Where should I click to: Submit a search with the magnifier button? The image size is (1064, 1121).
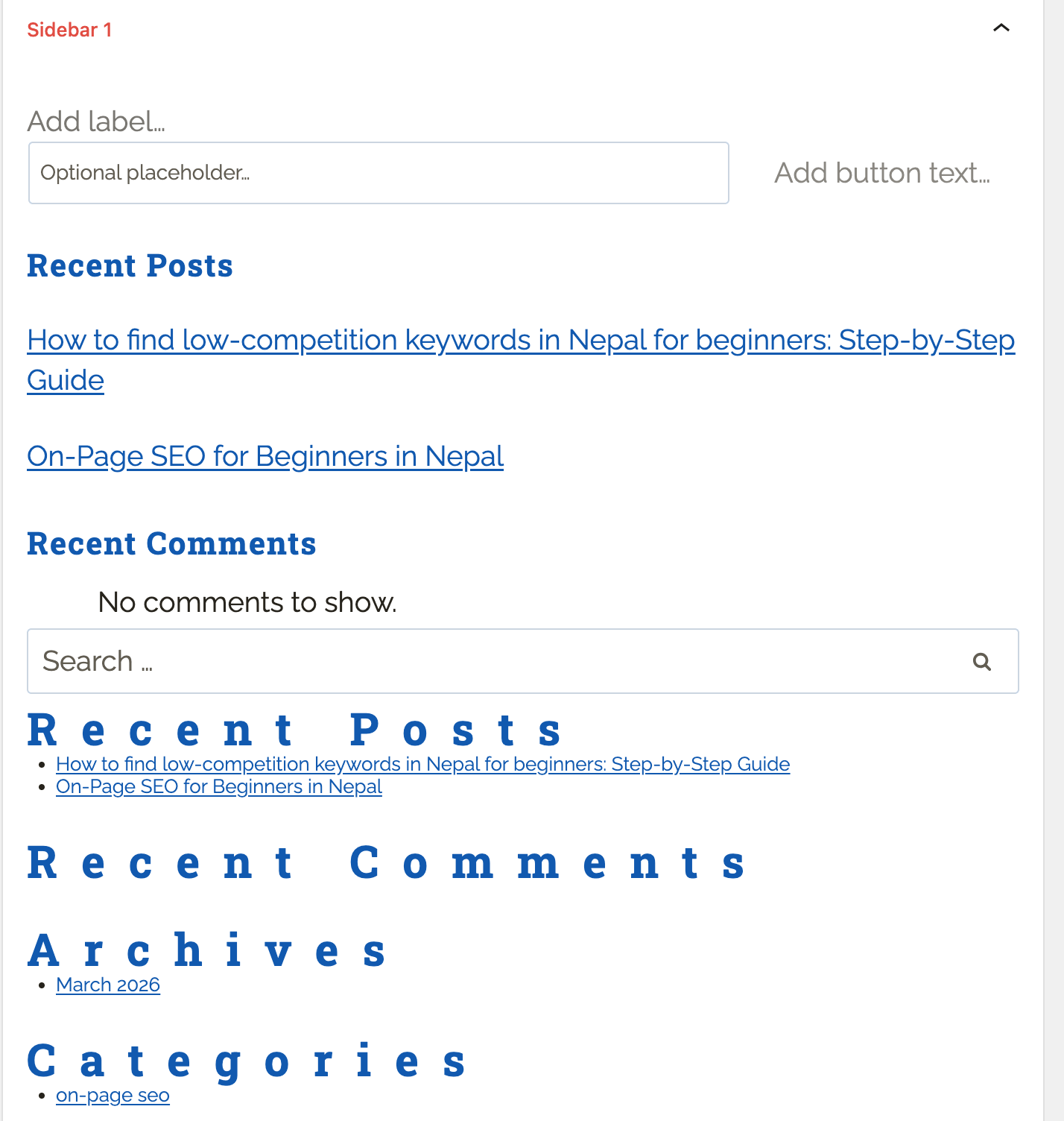(982, 661)
